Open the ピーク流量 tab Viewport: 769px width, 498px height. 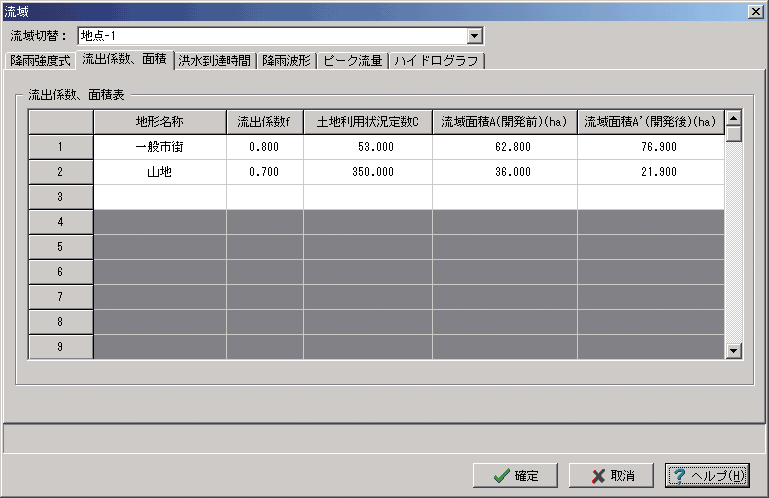(353, 61)
